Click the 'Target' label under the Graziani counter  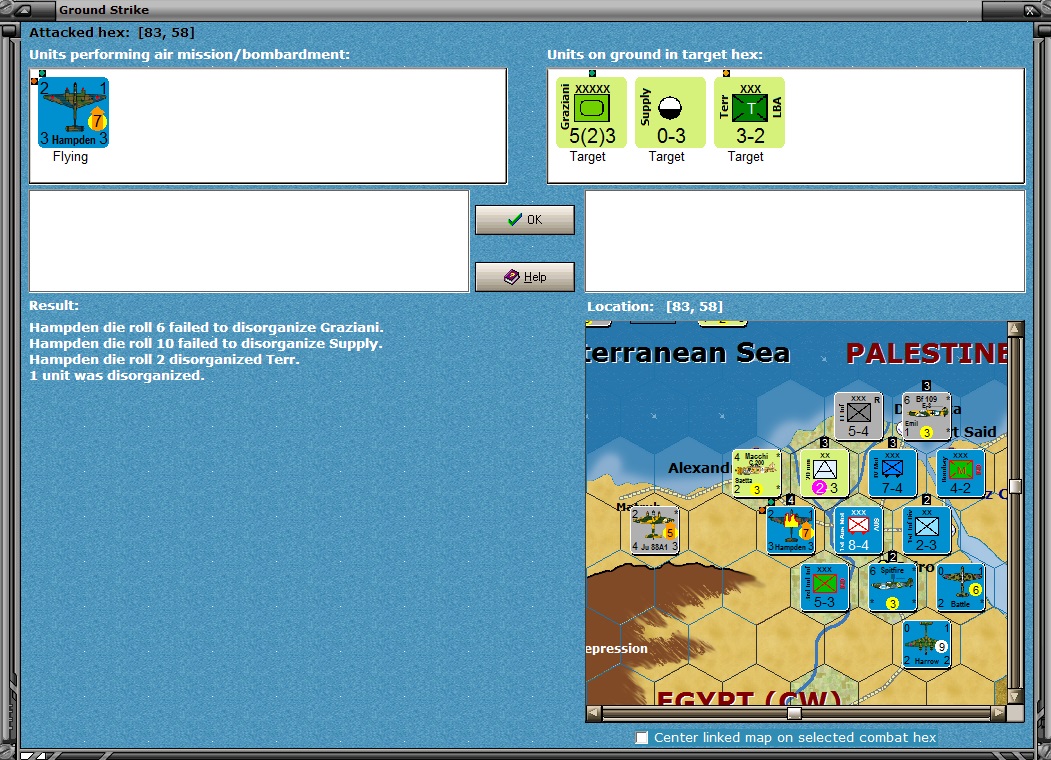pos(588,157)
